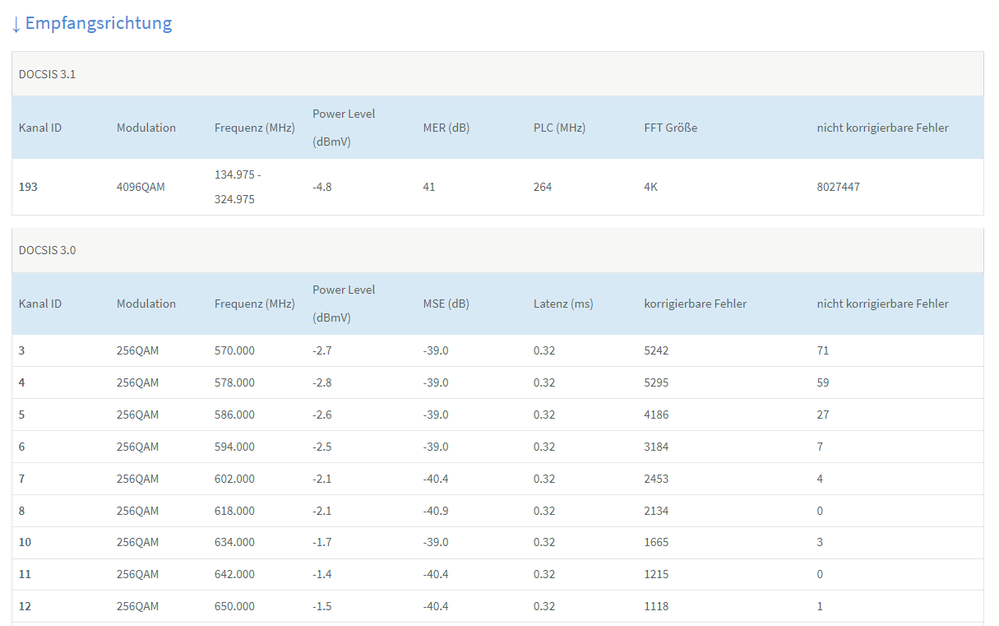Click the Empfangsrichtung heading
This screenshot has height=626, width=999.
pos(98,23)
